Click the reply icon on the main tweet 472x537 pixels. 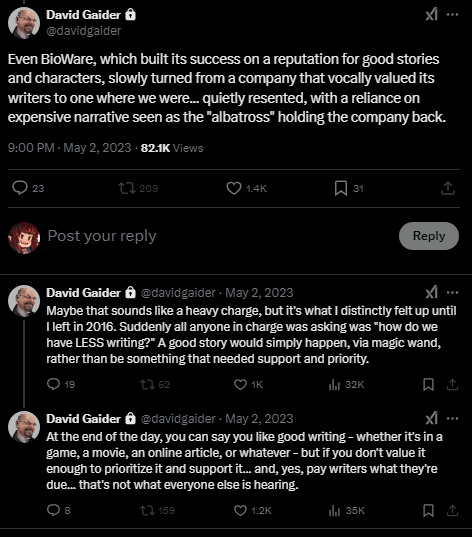point(20,188)
